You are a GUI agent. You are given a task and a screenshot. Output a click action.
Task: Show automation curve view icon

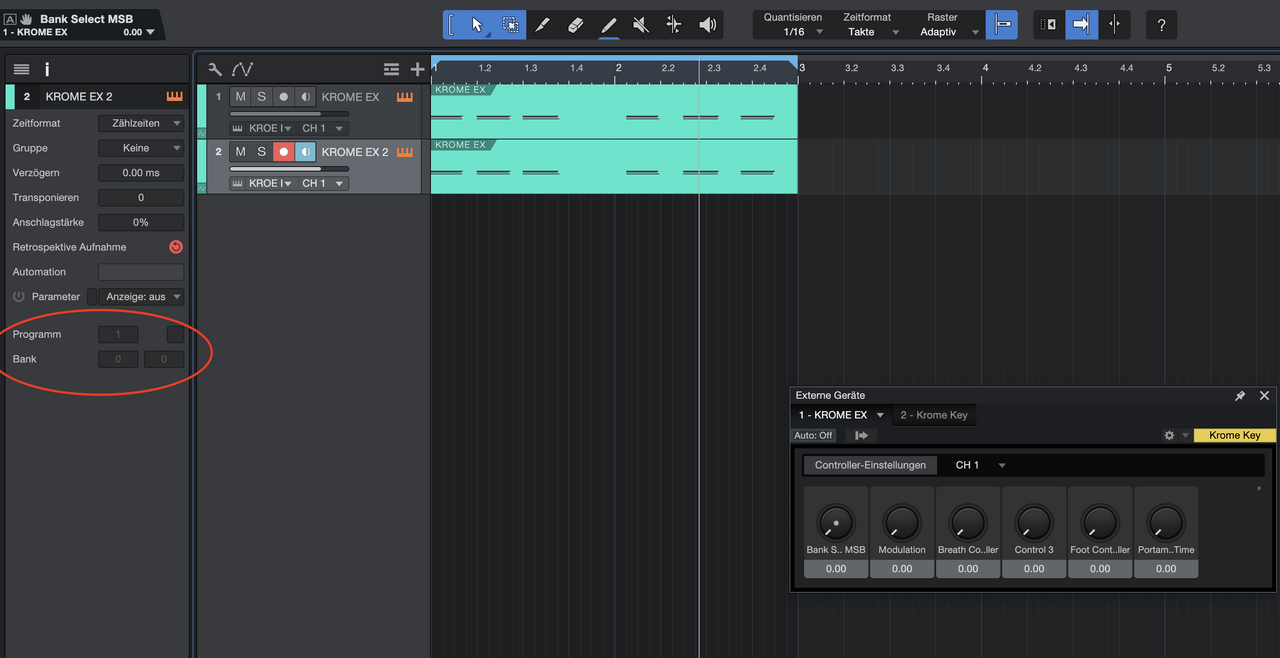(243, 69)
